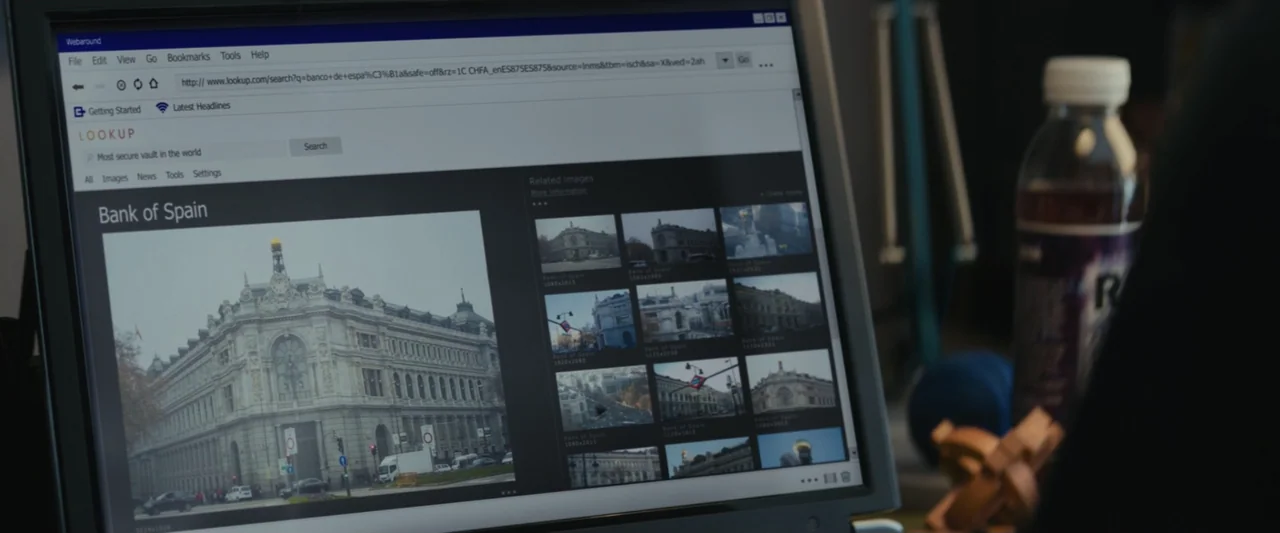Select the golden dome on blue sky thumbnail
Viewport: 1280px width, 533px height.
802,448
